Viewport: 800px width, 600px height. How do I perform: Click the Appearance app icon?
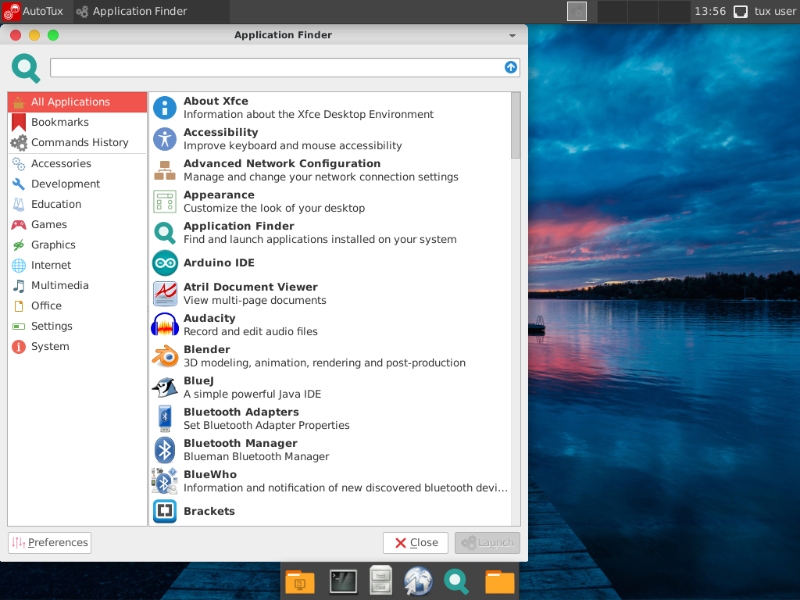pos(165,201)
